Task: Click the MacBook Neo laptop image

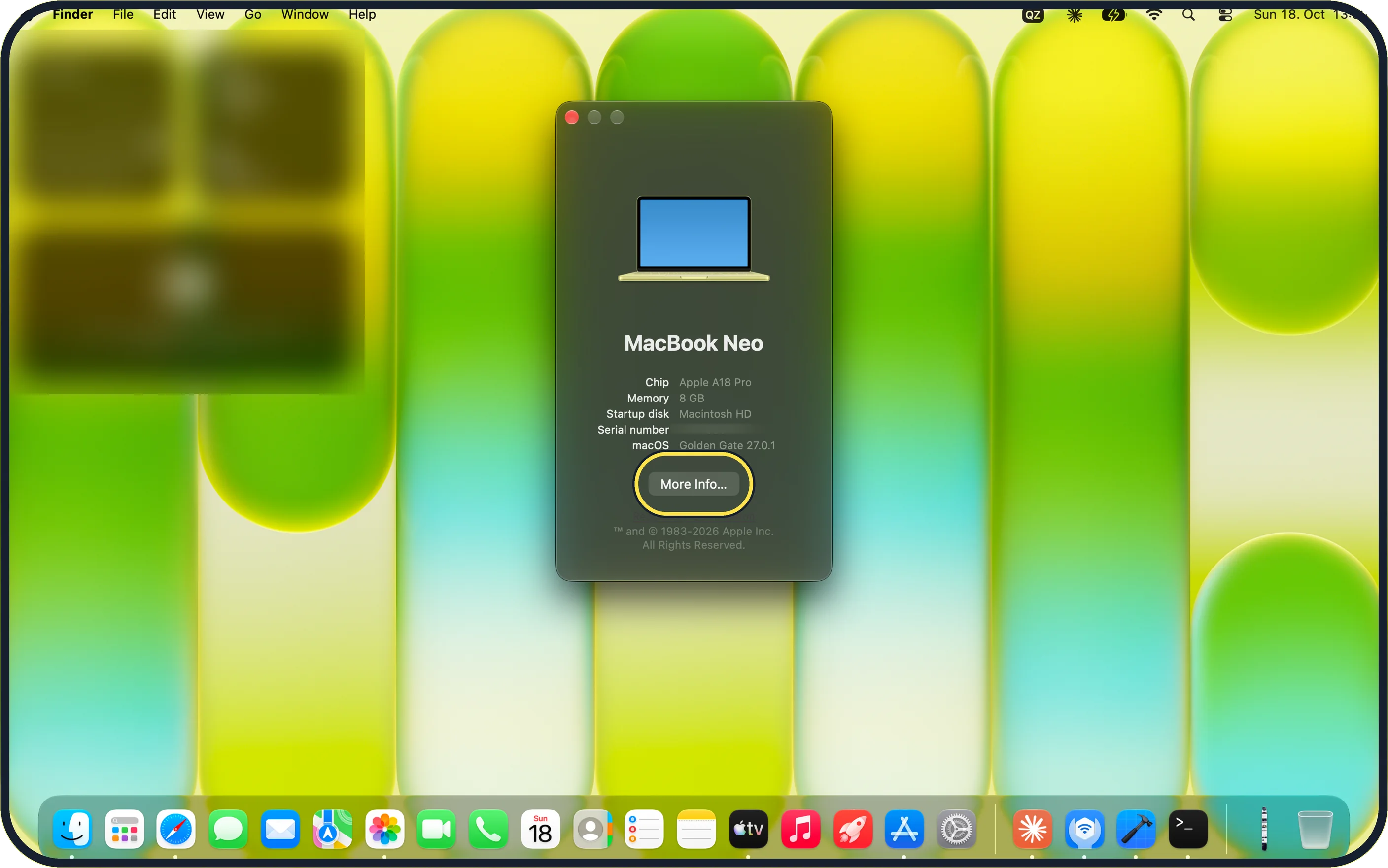Action: (x=694, y=239)
